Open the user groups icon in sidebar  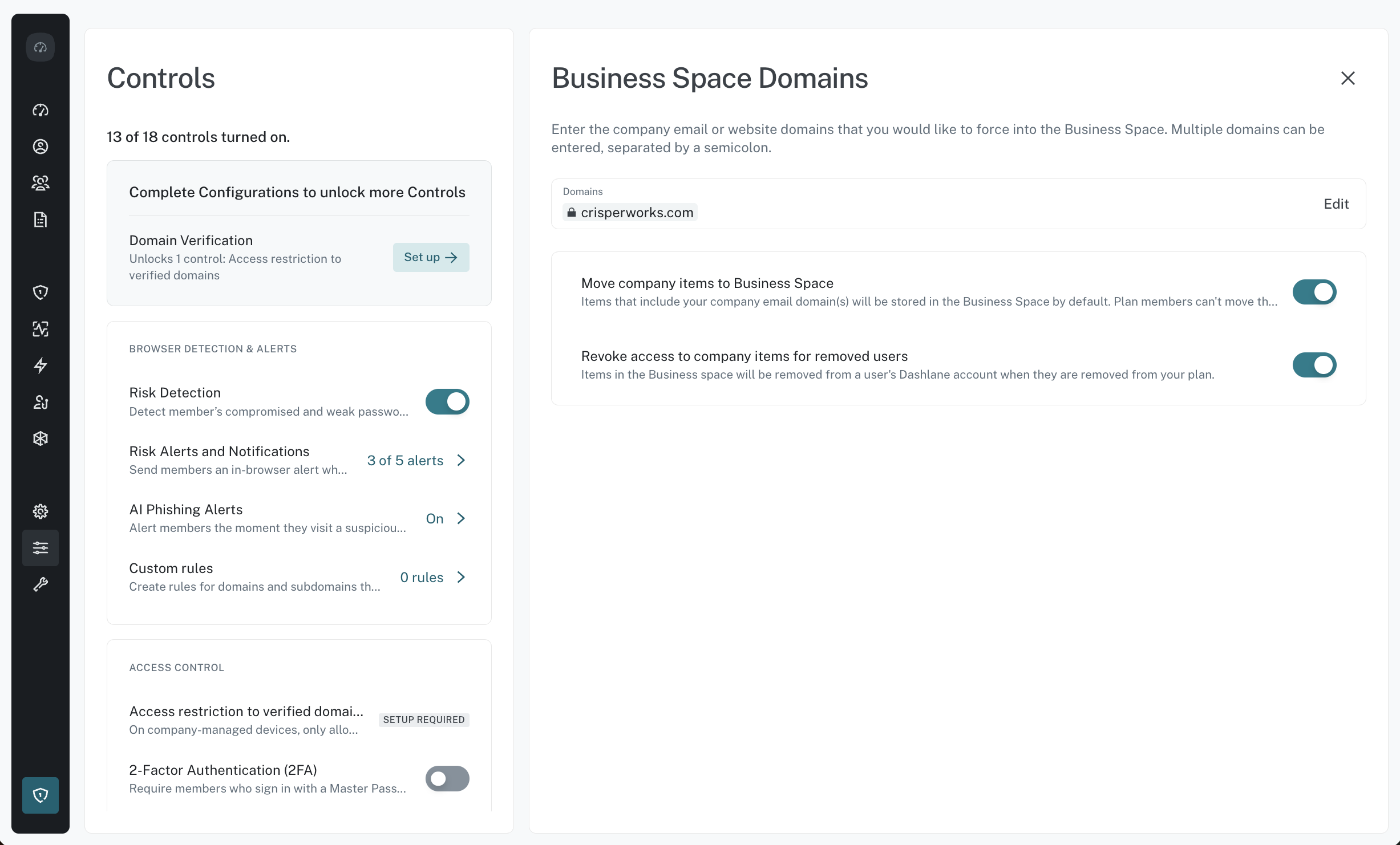point(41,183)
